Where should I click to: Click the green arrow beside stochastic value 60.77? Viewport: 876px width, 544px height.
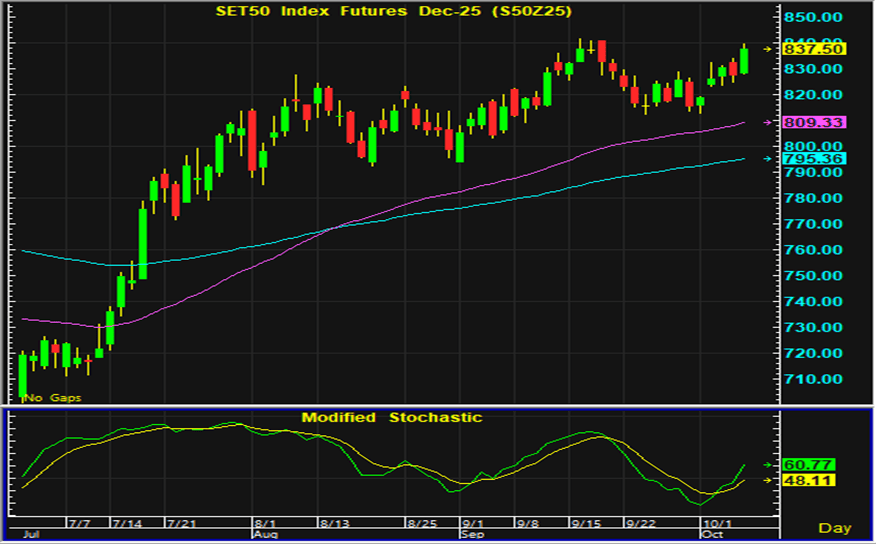(x=768, y=465)
